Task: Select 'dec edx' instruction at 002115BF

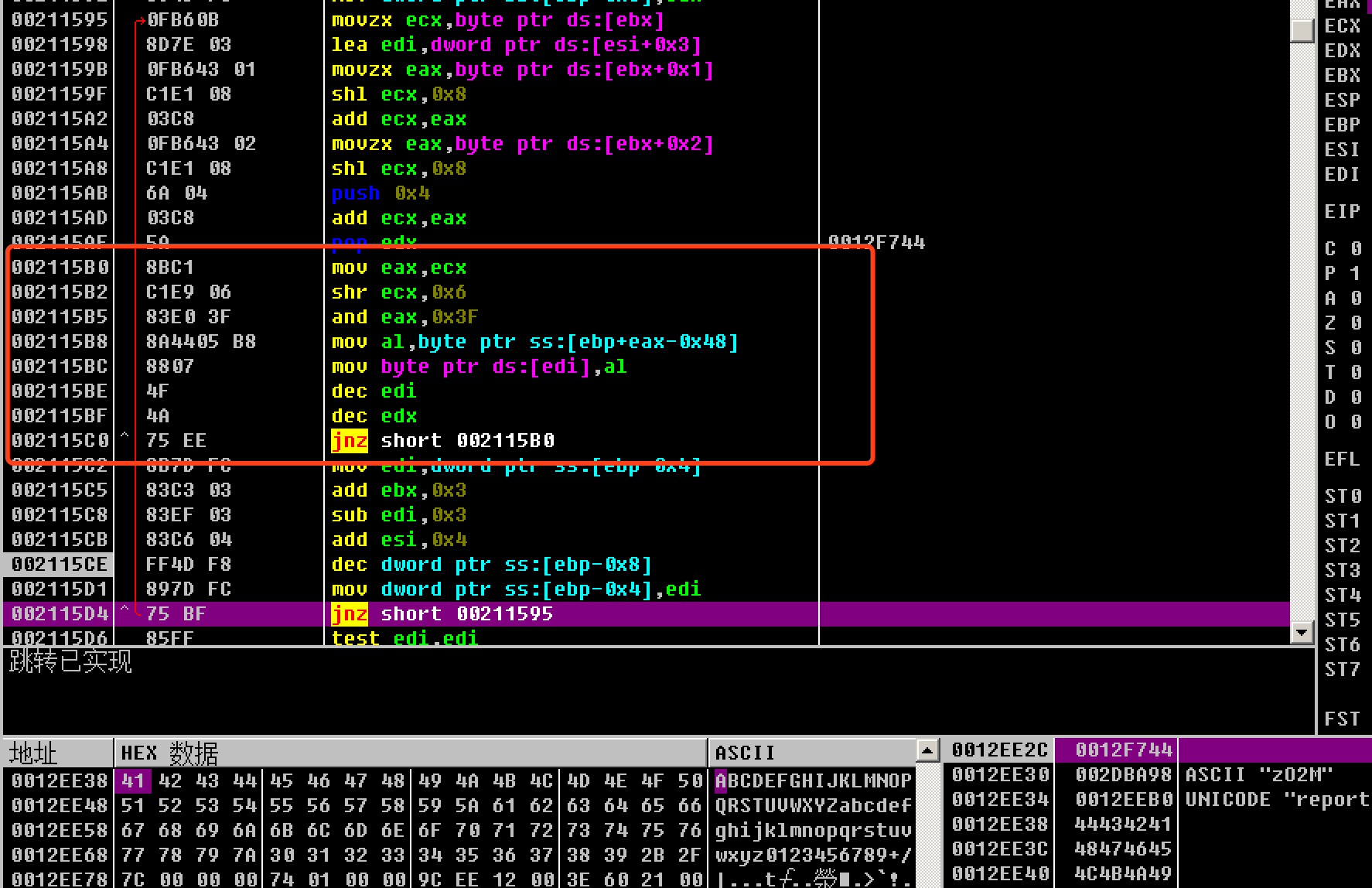Action: (374, 416)
